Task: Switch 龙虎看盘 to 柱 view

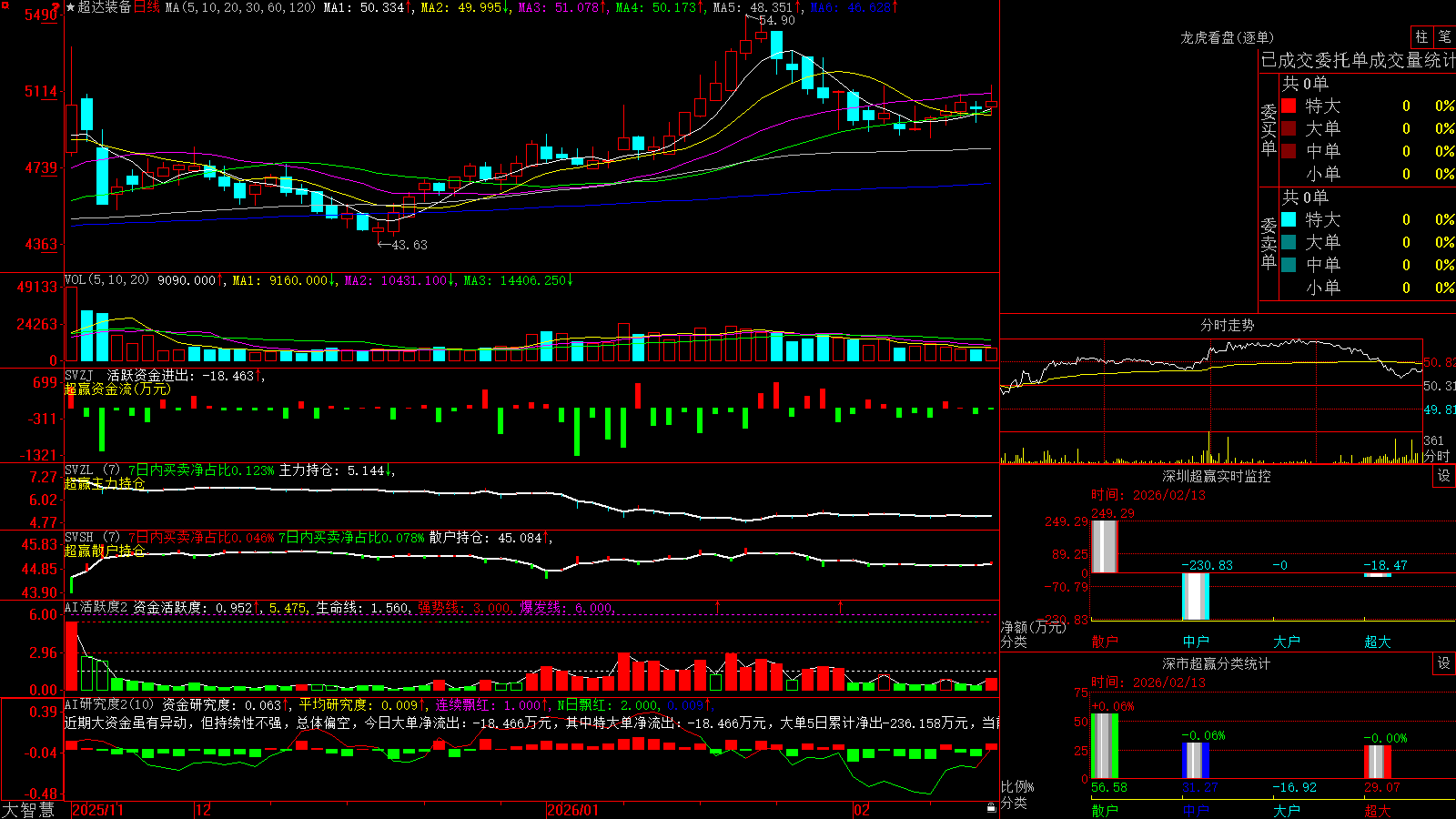Action: (1421, 37)
